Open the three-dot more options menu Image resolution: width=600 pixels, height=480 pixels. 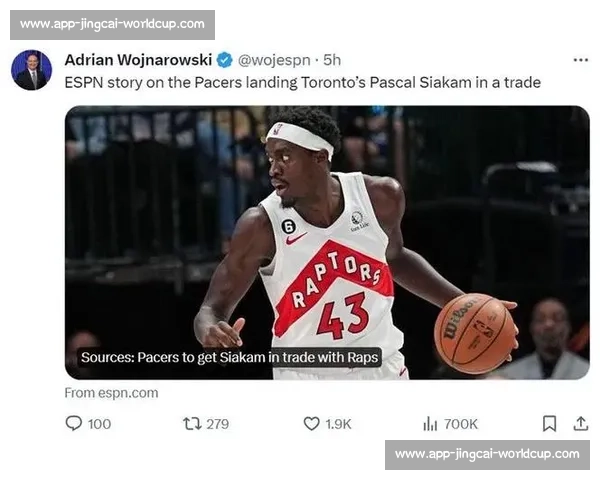[x=580, y=60]
